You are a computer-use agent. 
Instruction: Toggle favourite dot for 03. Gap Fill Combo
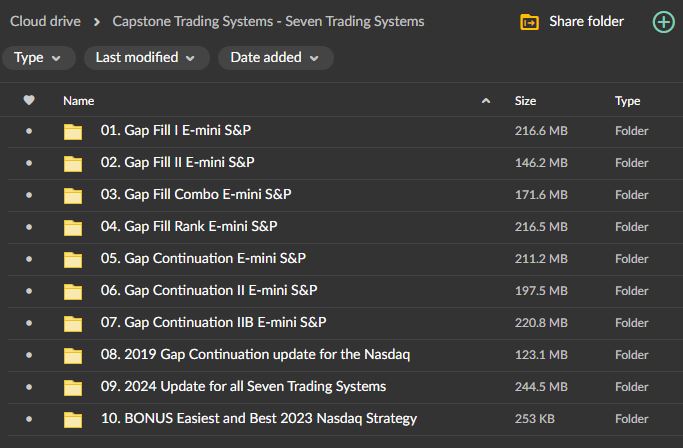pos(29,195)
